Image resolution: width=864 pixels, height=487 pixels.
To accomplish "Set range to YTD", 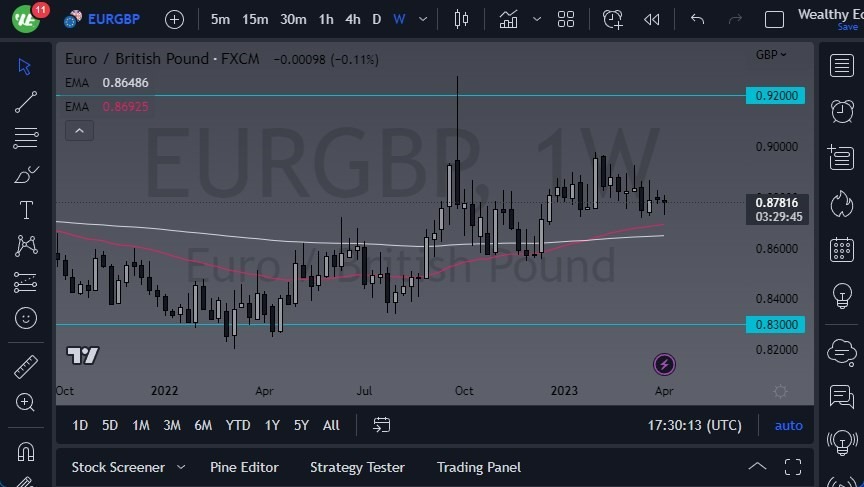I will pyautogui.click(x=237, y=425).
